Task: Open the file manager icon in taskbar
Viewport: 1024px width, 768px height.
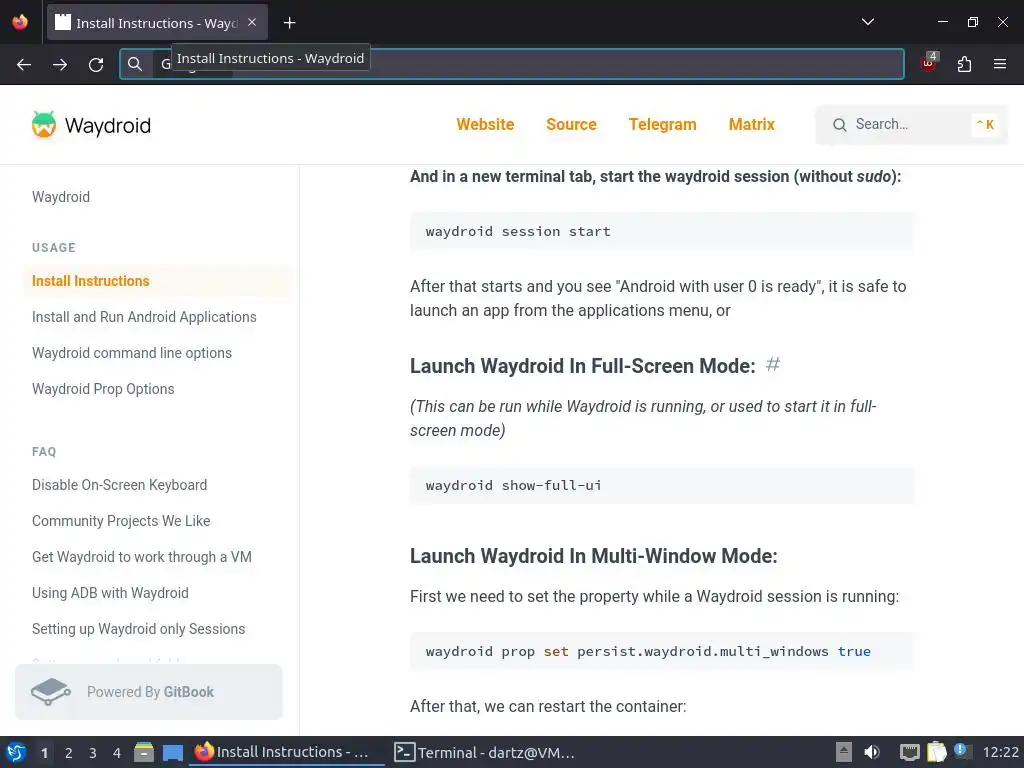Action: coord(144,752)
